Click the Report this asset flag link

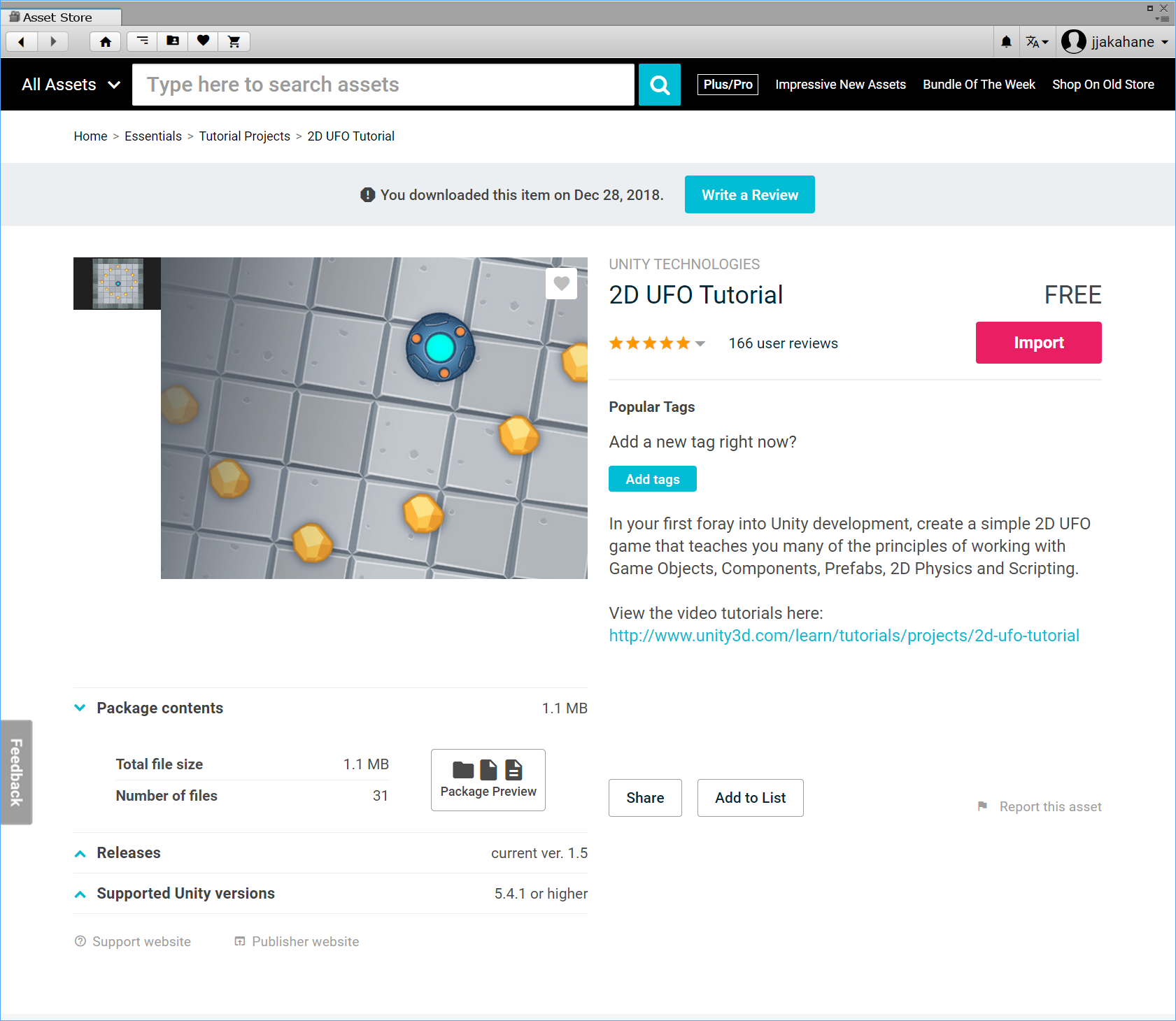click(1040, 806)
